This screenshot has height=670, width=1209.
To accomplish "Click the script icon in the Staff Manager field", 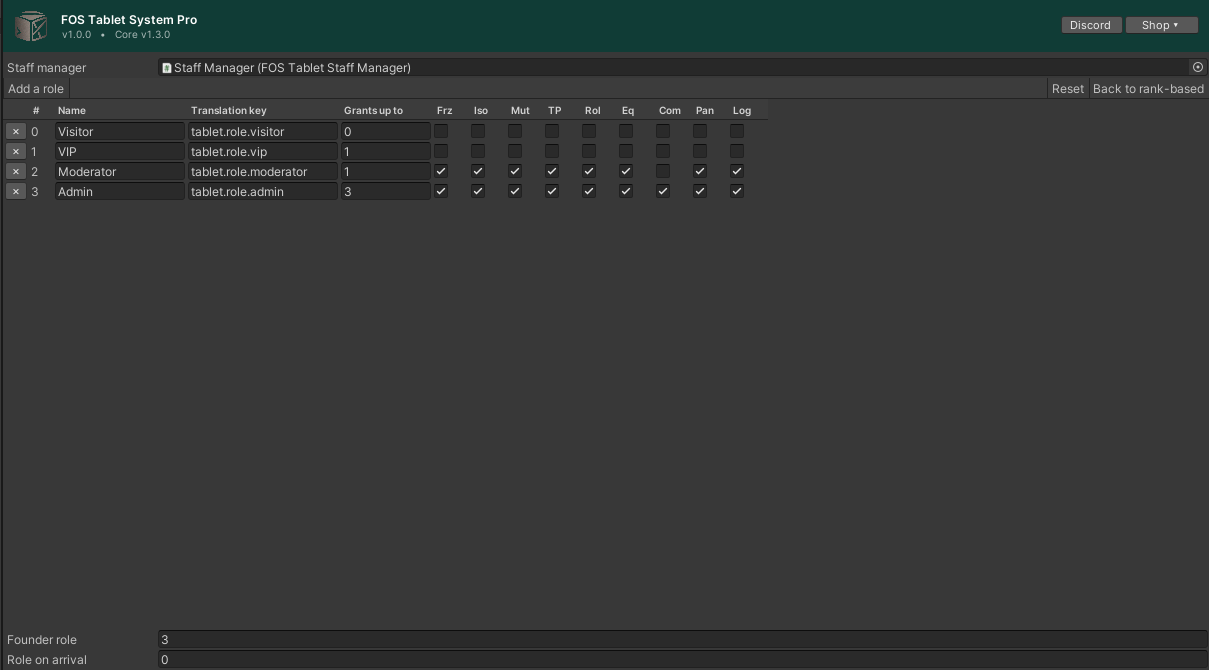I will (x=167, y=68).
